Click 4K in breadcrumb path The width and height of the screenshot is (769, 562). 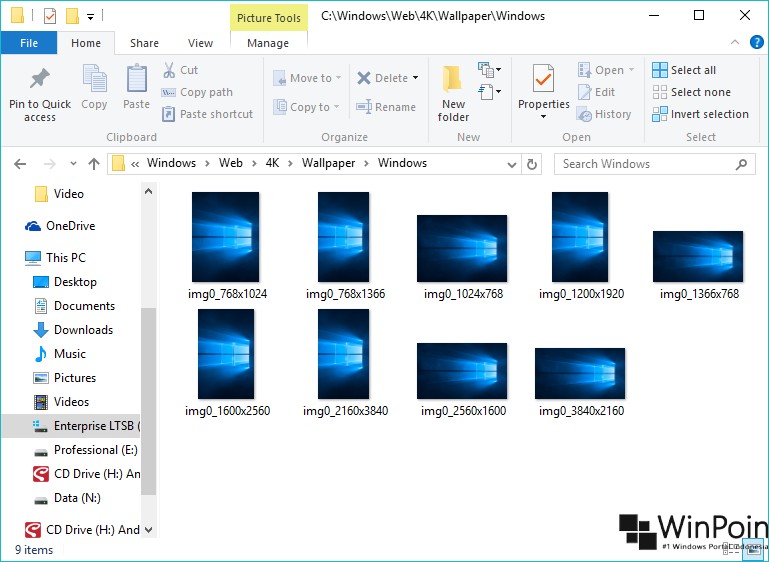pyautogui.click(x=272, y=163)
